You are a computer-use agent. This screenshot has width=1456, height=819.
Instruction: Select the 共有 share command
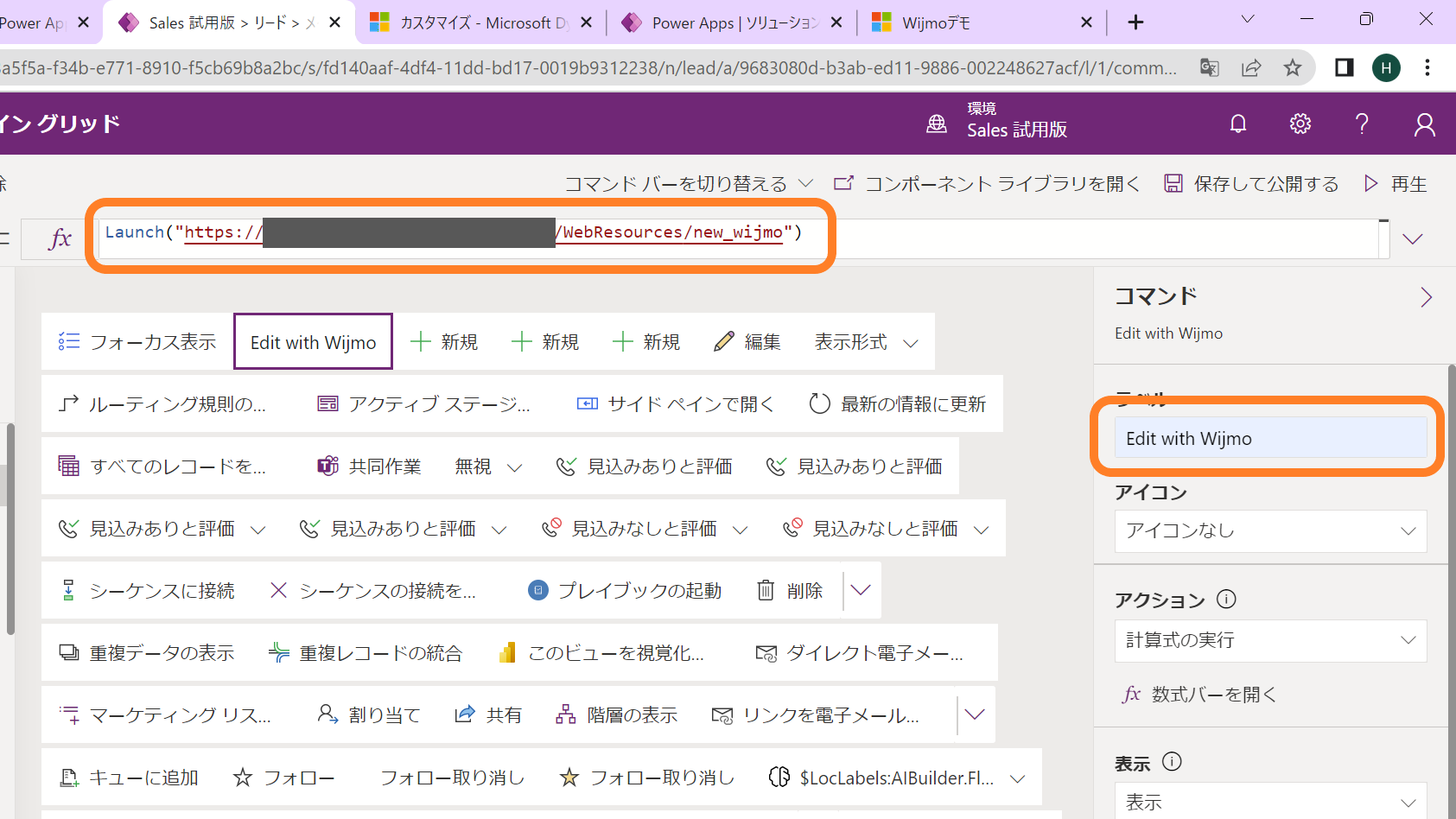point(488,715)
